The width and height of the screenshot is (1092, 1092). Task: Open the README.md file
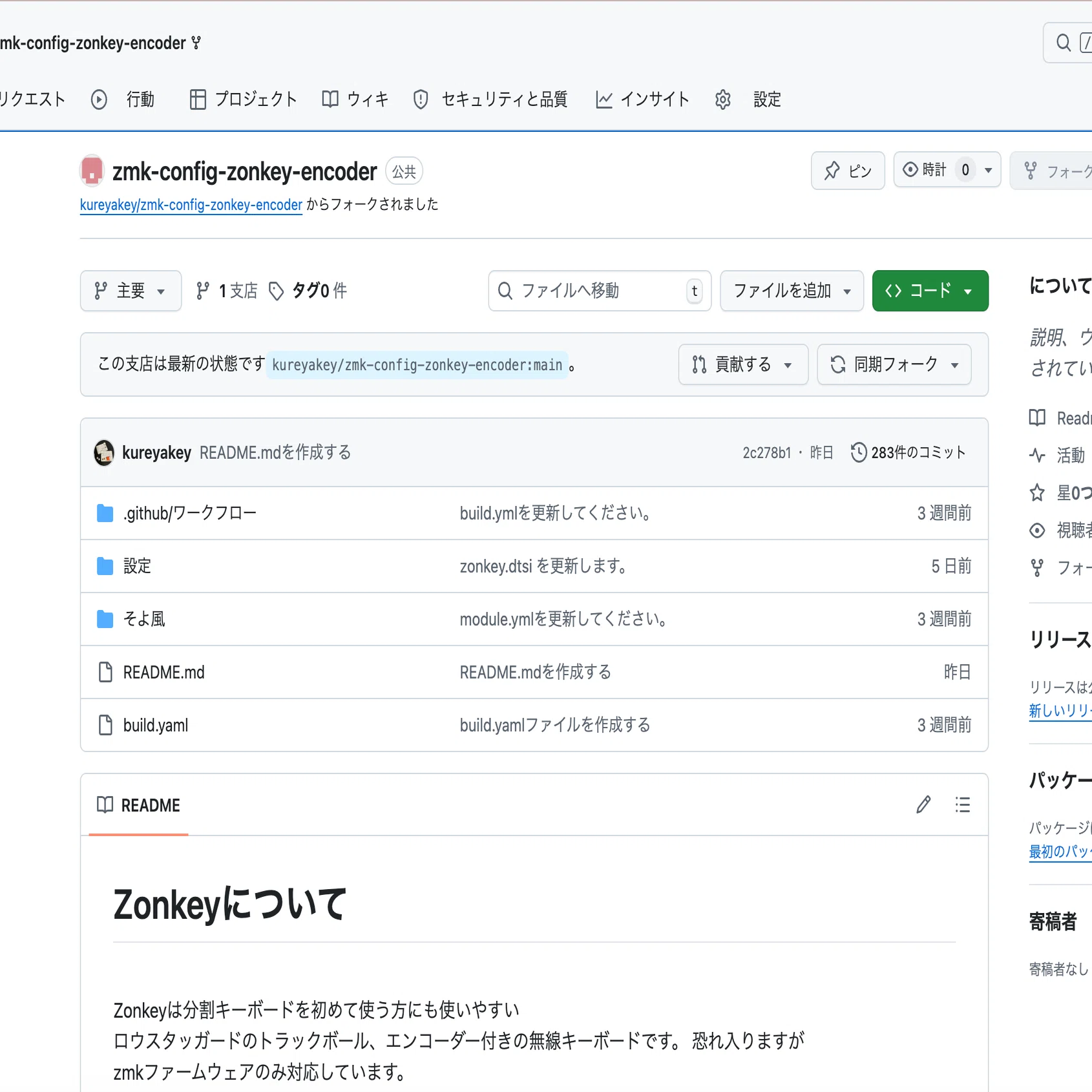[164, 672]
